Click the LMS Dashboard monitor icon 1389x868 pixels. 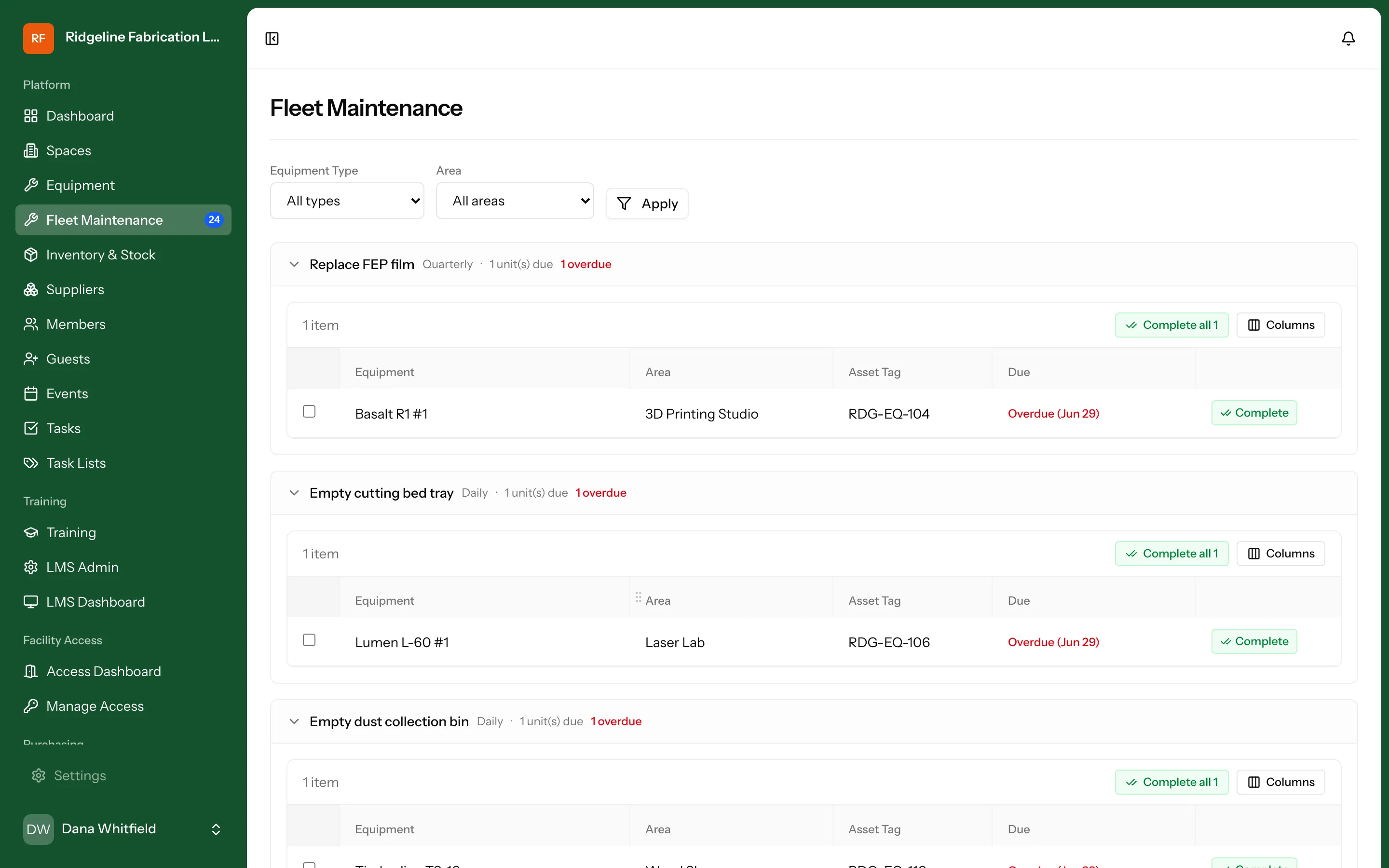click(x=31, y=602)
